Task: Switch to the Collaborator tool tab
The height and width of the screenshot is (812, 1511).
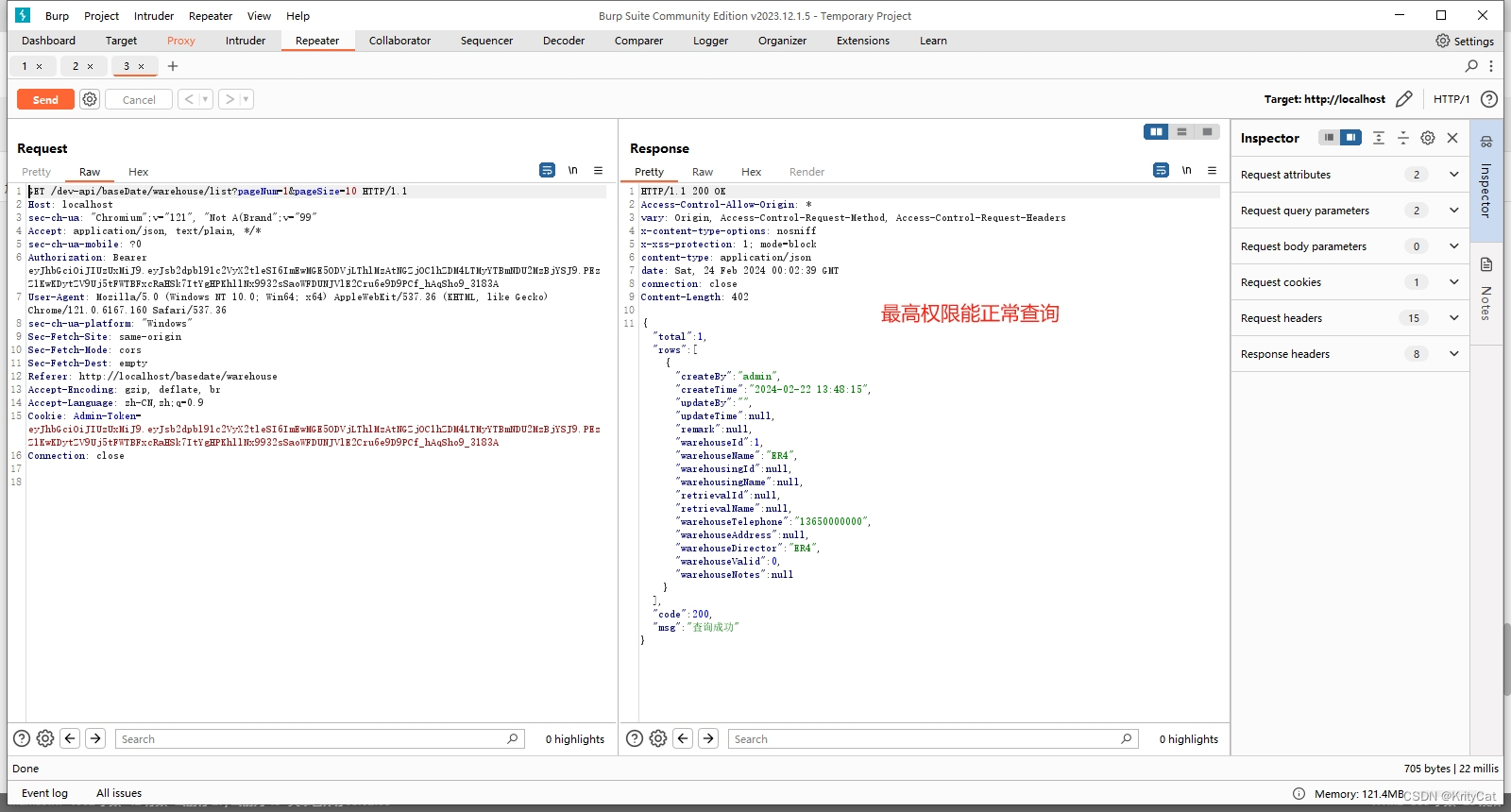Action: tap(399, 41)
